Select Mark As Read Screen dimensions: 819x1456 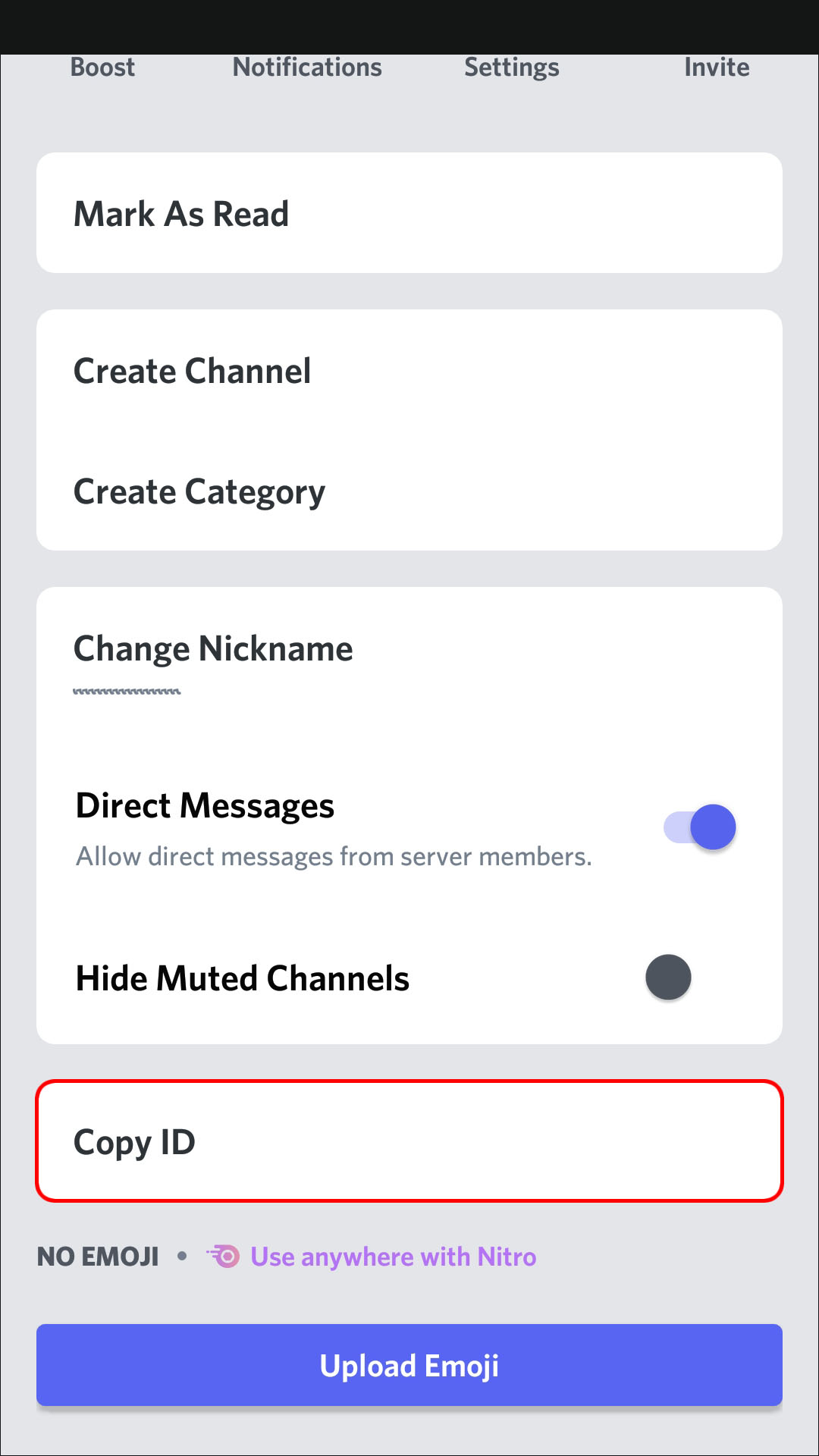point(409,213)
